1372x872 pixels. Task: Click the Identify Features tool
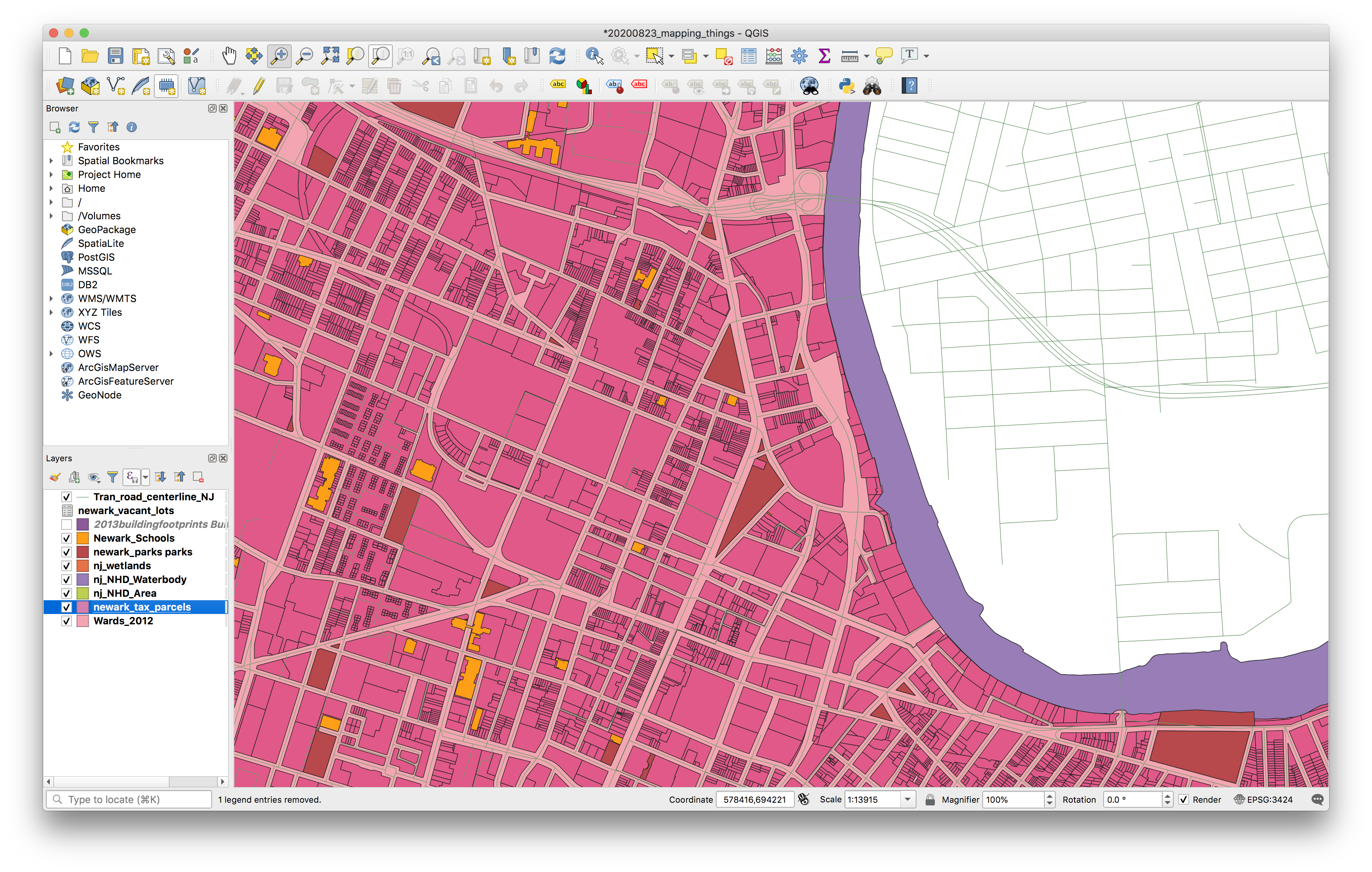[x=594, y=55]
